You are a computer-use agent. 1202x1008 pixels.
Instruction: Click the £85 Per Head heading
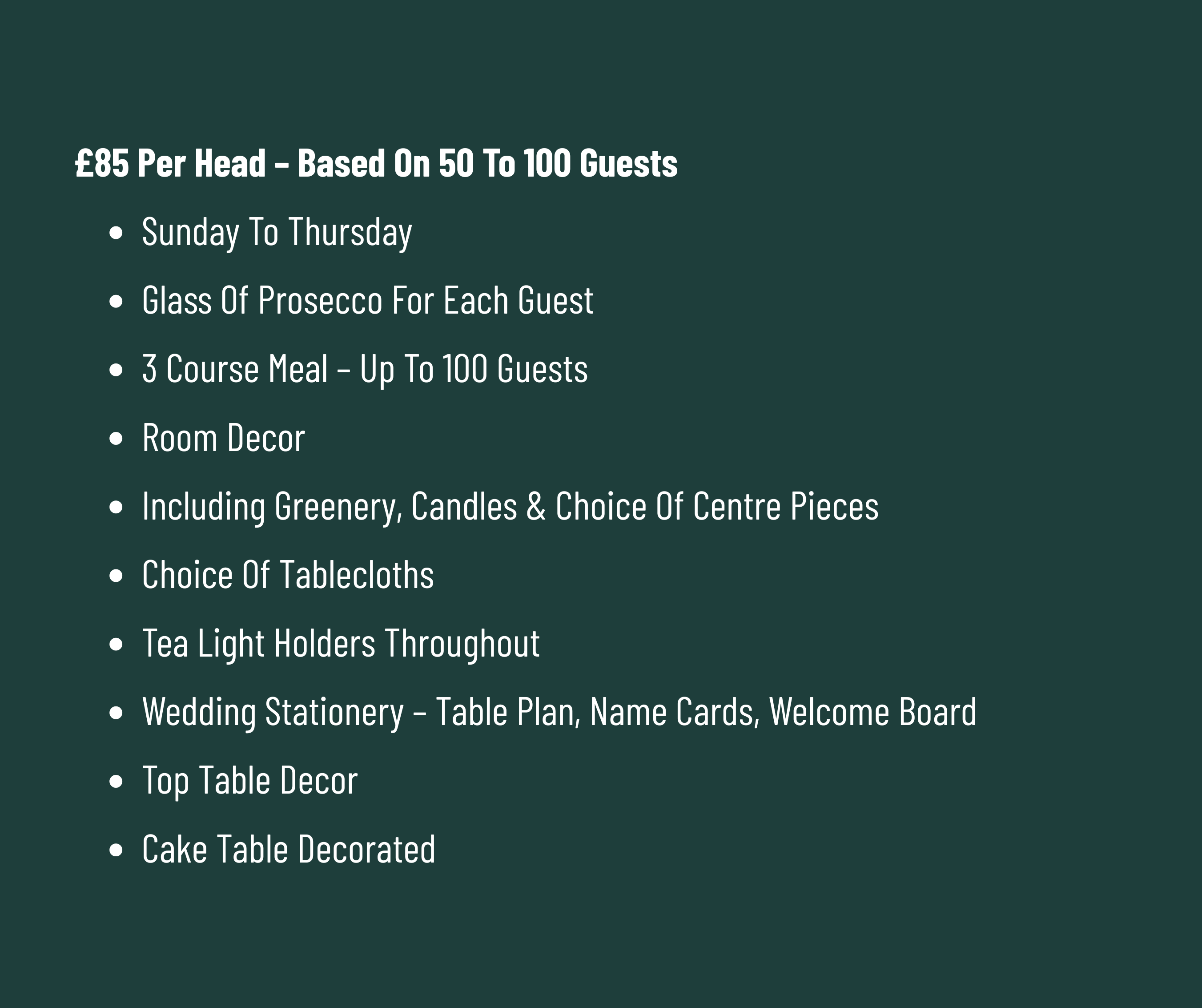tap(376, 163)
